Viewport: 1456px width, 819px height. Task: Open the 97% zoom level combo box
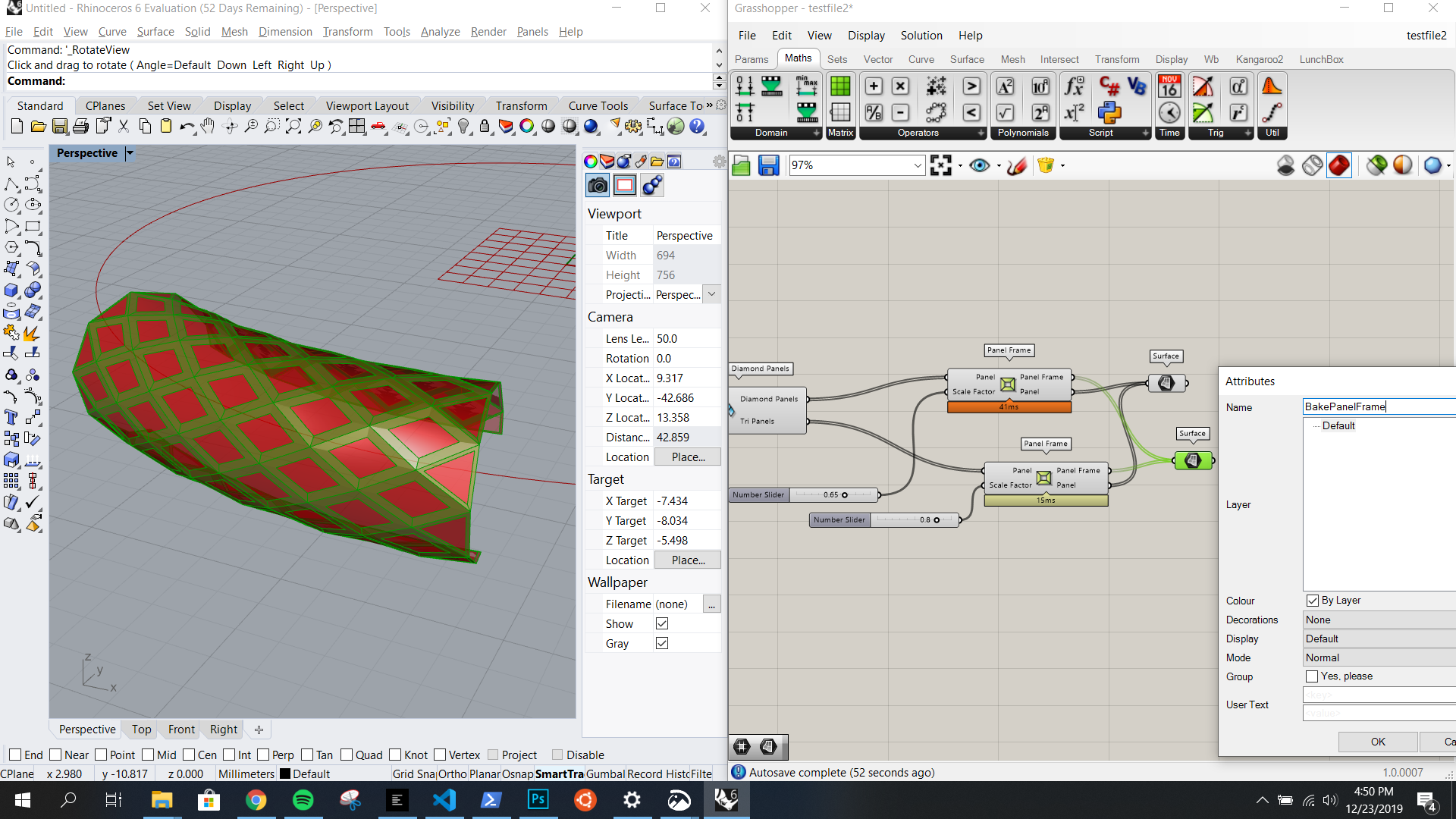click(857, 165)
